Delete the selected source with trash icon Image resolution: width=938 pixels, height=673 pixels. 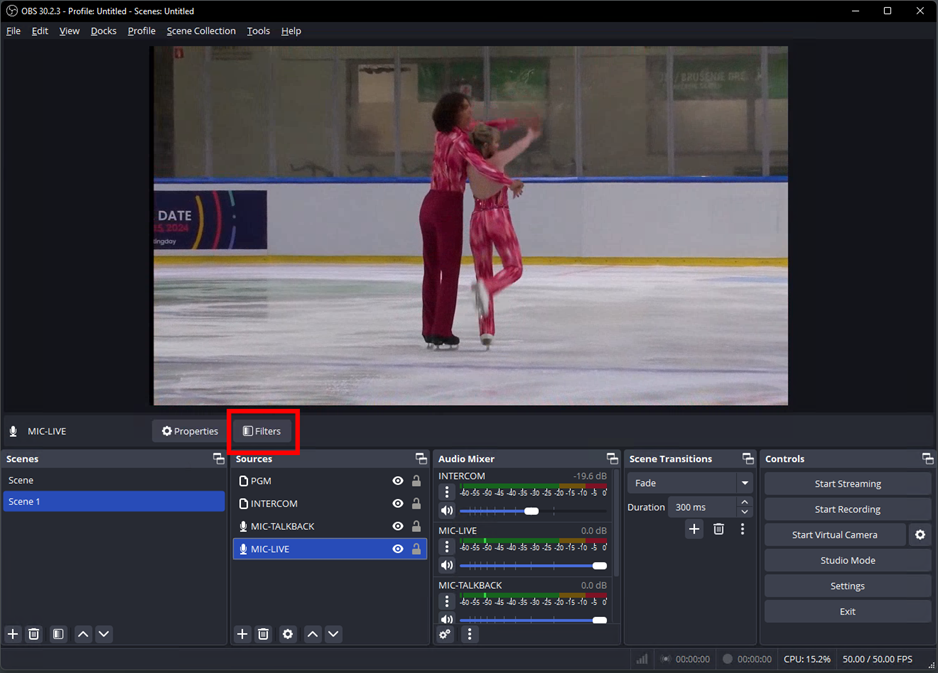coord(264,634)
